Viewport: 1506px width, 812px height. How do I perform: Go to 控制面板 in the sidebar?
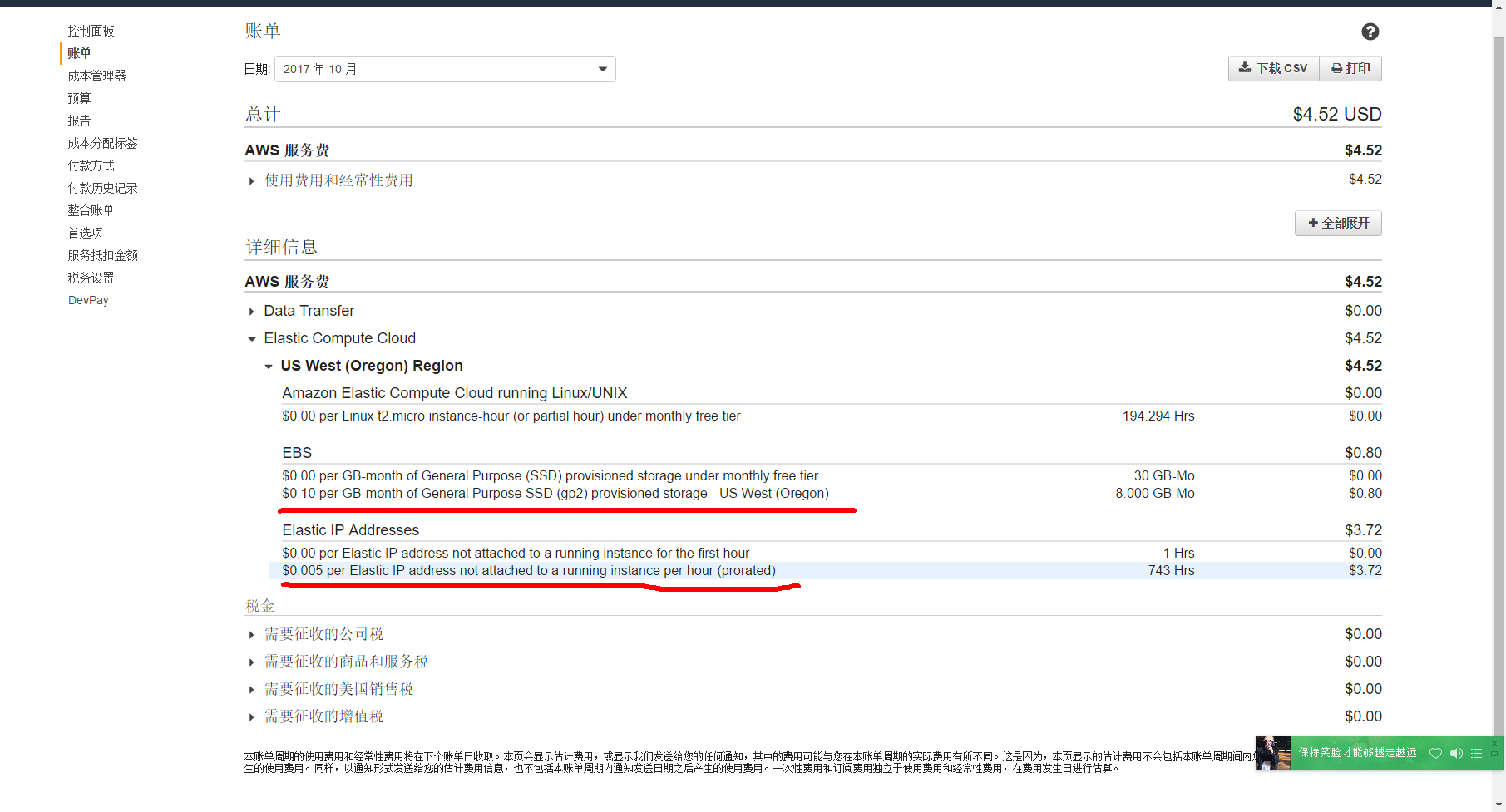(x=91, y=31)
